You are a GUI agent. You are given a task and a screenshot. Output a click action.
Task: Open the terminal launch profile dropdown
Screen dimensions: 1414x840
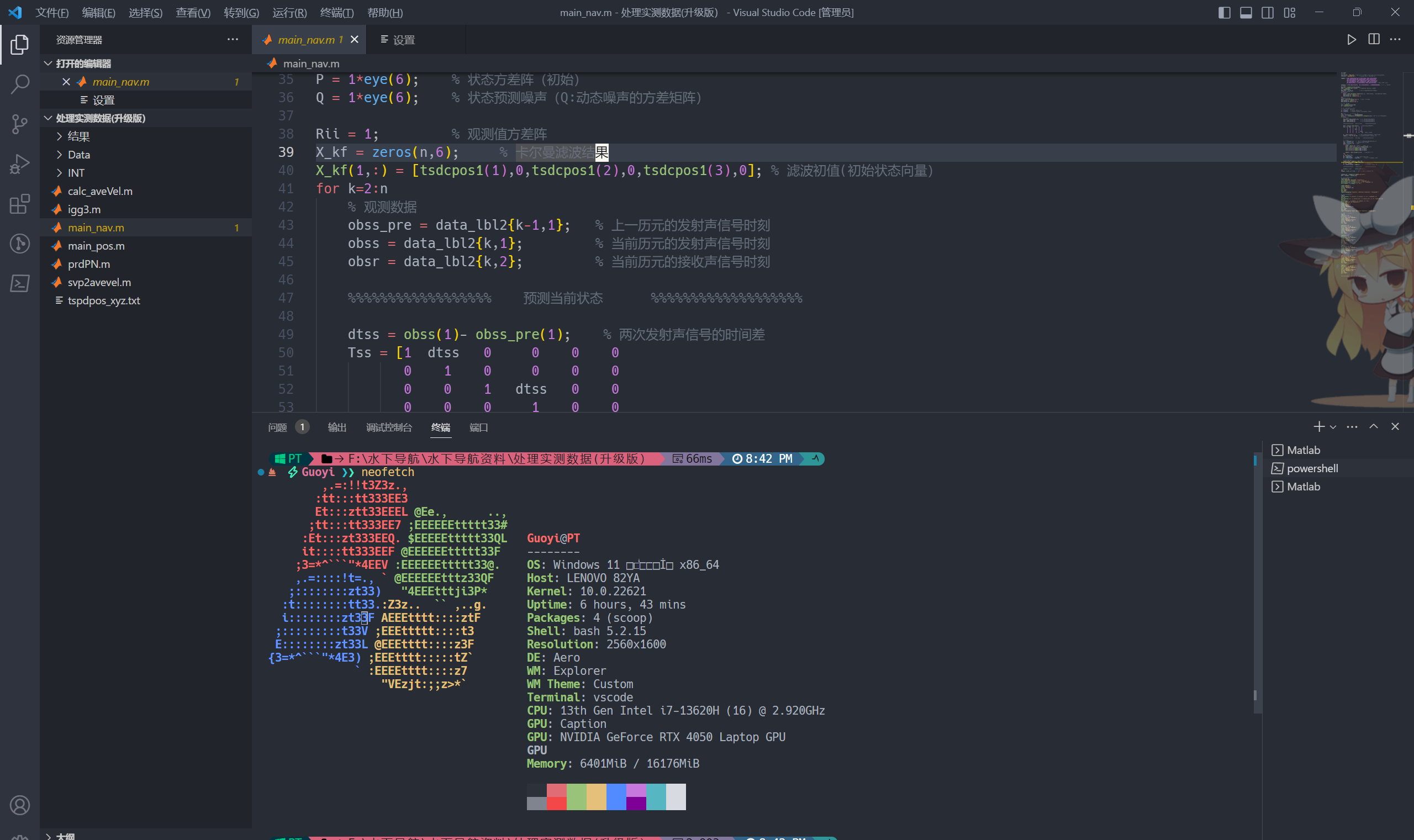pyautogui.click(x=1333, y=427)
